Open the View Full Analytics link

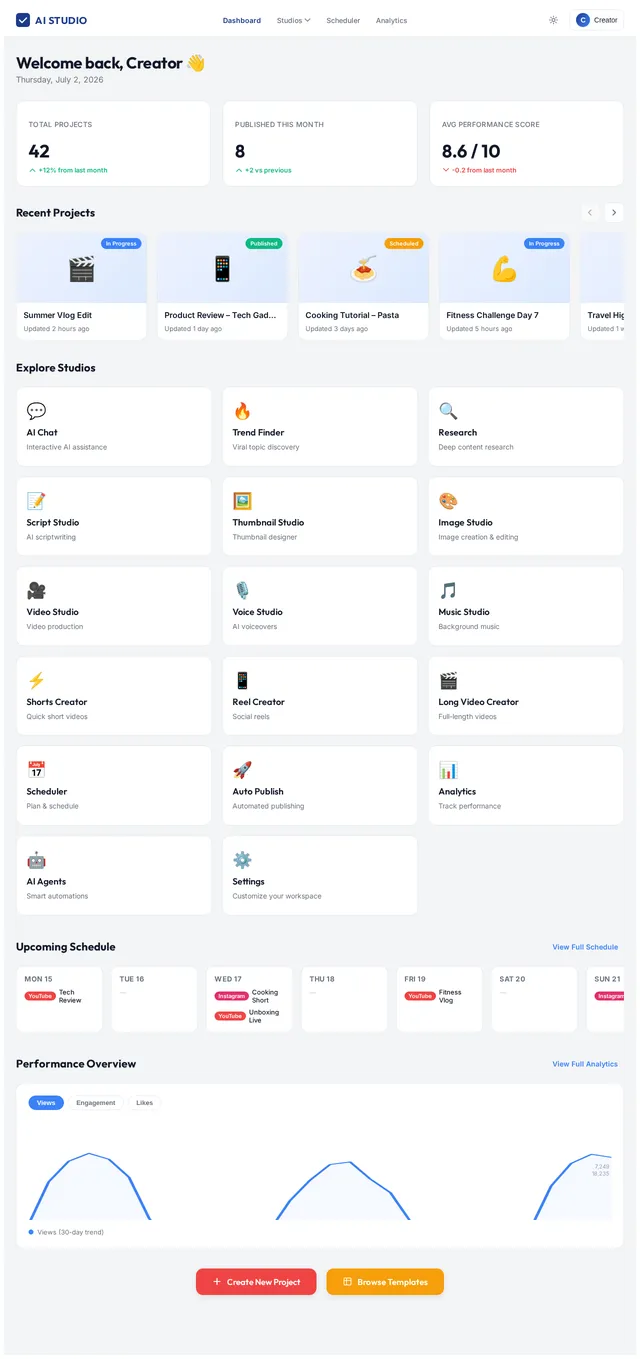coord(585,1064)
